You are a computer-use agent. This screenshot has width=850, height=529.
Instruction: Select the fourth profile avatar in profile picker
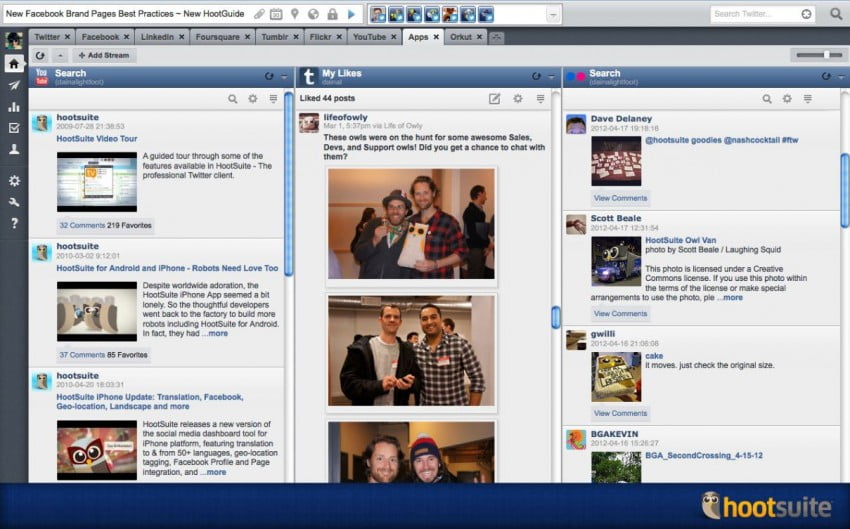coord(432,15)
